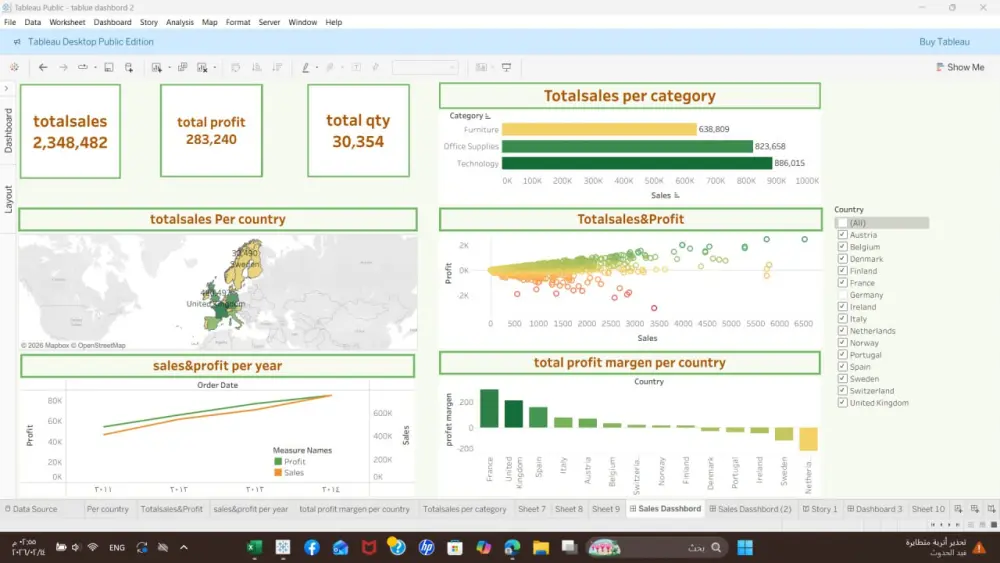The width and height of the screenshot is (1000, 563).
Task: Open the New Worksheet dropdown arrow
Action: pyautogui.click(x=169, y=68)
